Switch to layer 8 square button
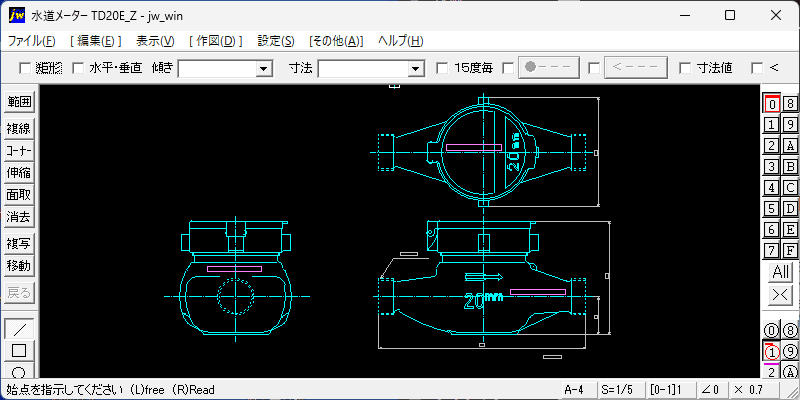The width and height of the screenshot is (800, 400). [790, 104]
